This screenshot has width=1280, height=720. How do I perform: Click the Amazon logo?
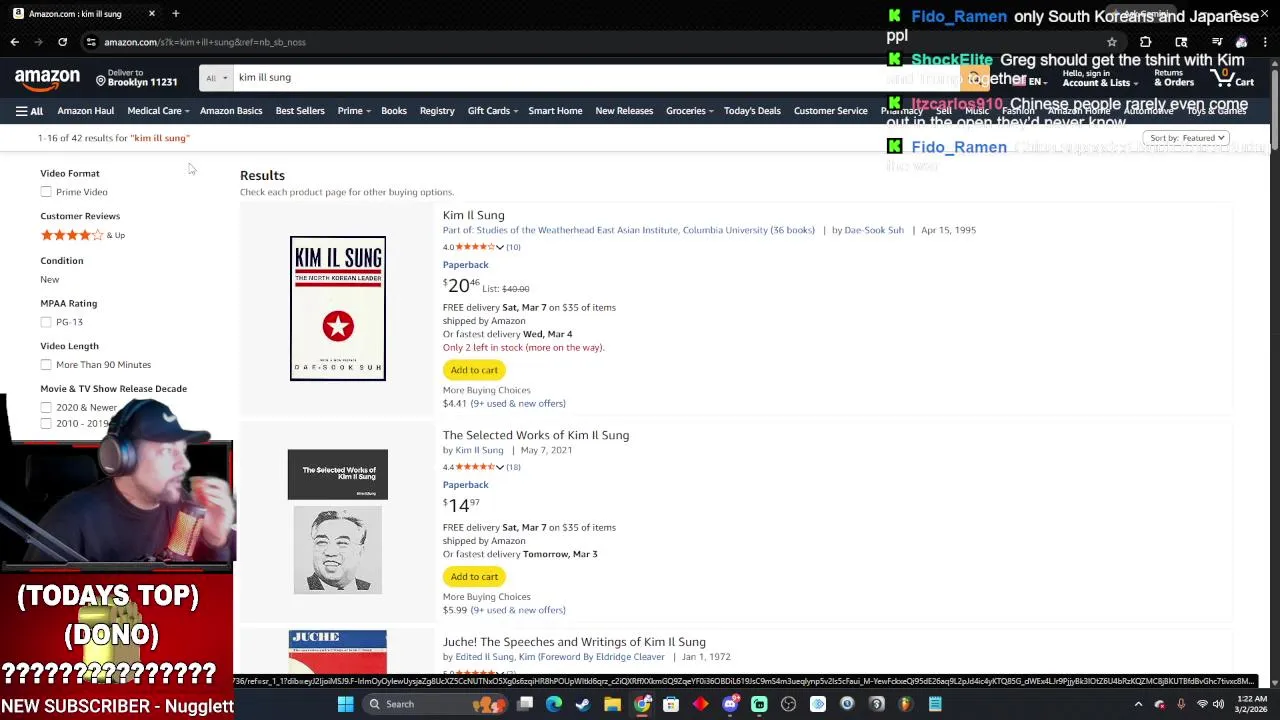click(x=47, y=79)
